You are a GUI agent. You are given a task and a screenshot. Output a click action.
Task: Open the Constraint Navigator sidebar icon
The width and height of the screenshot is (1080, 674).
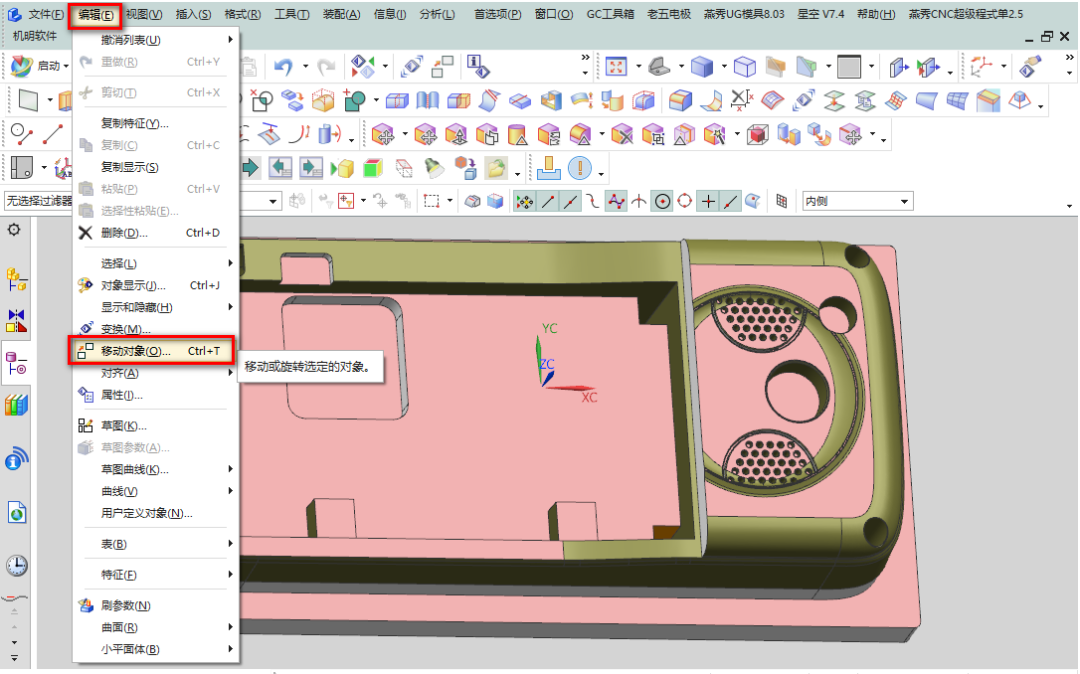point(16,320)
